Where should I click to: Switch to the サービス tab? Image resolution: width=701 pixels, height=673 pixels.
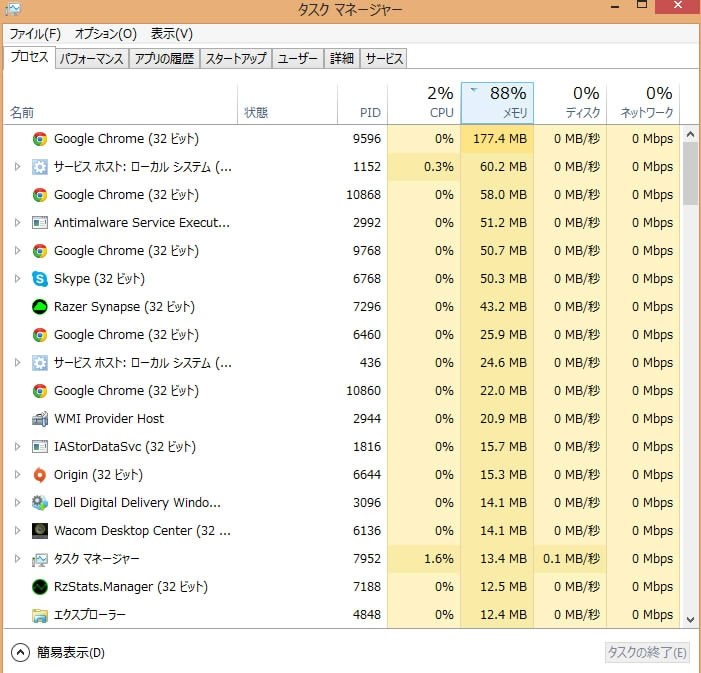(384, 59)
